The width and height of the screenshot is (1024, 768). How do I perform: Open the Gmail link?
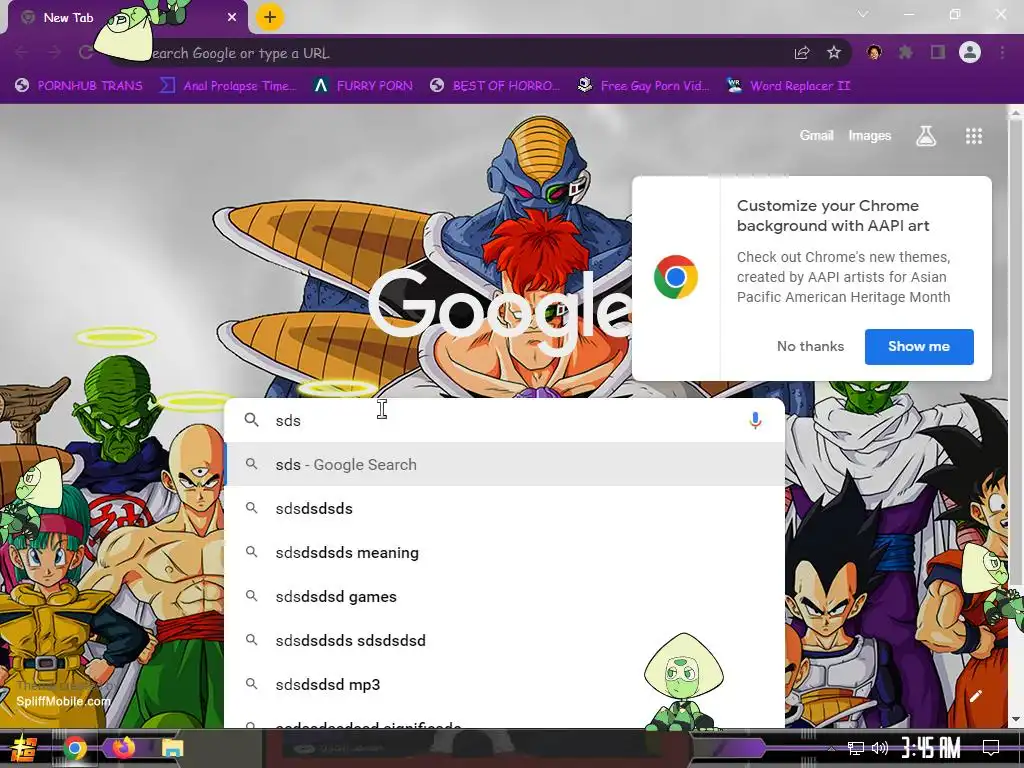point(816,135)
